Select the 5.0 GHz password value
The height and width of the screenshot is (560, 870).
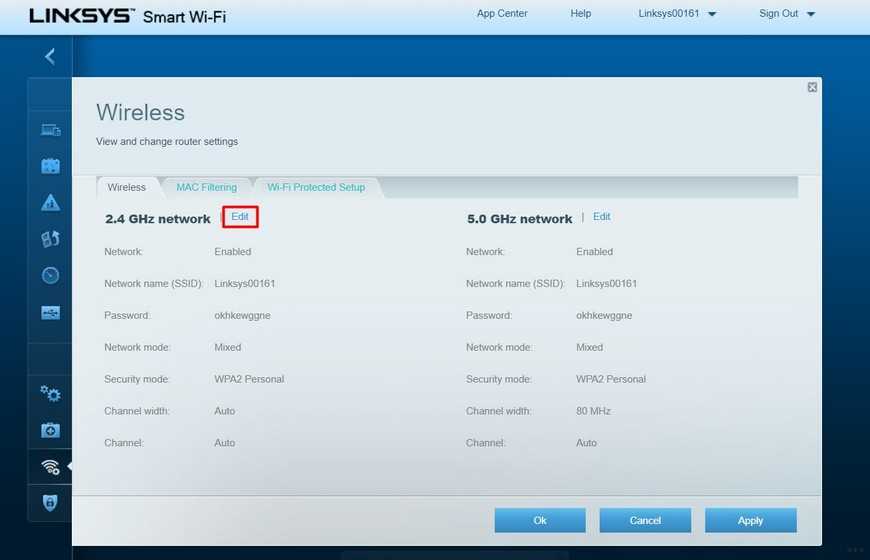click(x=604, y=315)
